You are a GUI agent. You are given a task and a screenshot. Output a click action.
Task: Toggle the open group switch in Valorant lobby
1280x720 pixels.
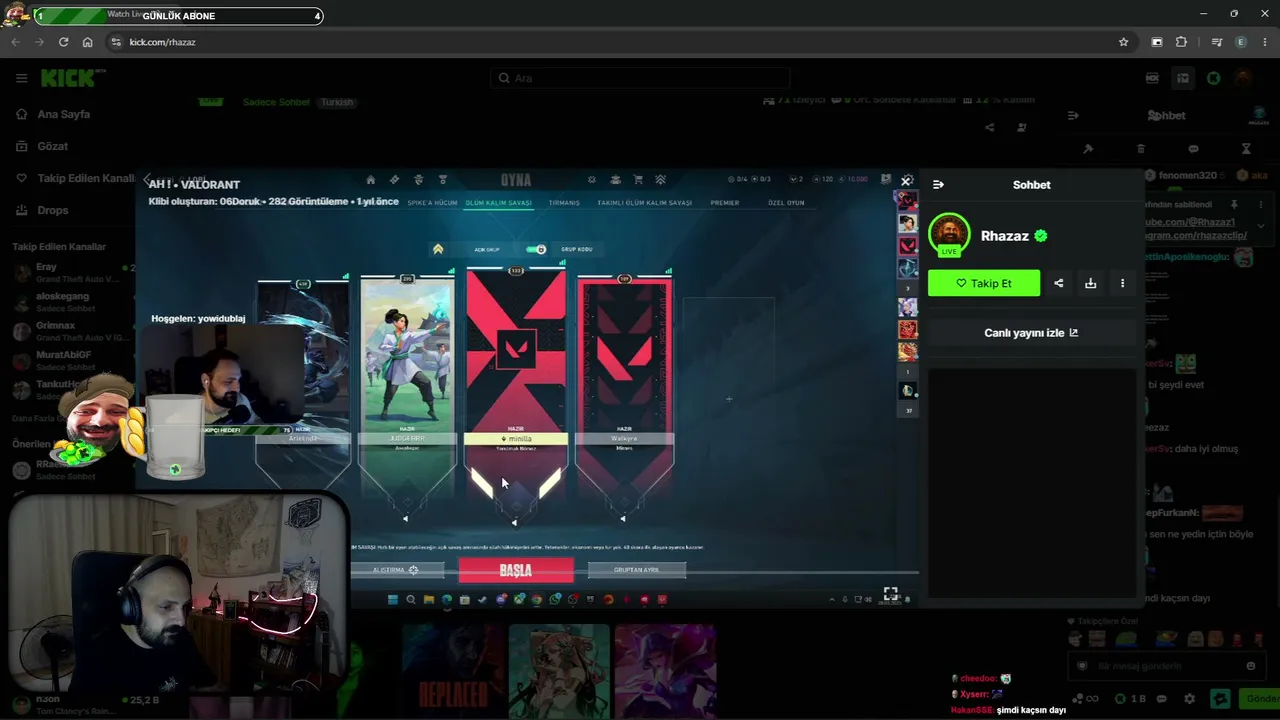pos(536,249)
